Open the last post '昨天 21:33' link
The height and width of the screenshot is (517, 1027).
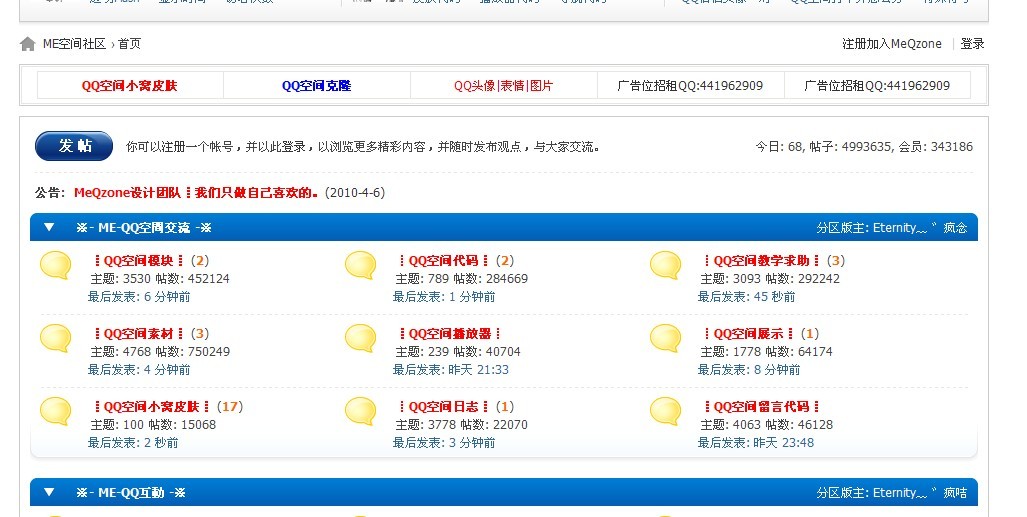pos(478,370)
